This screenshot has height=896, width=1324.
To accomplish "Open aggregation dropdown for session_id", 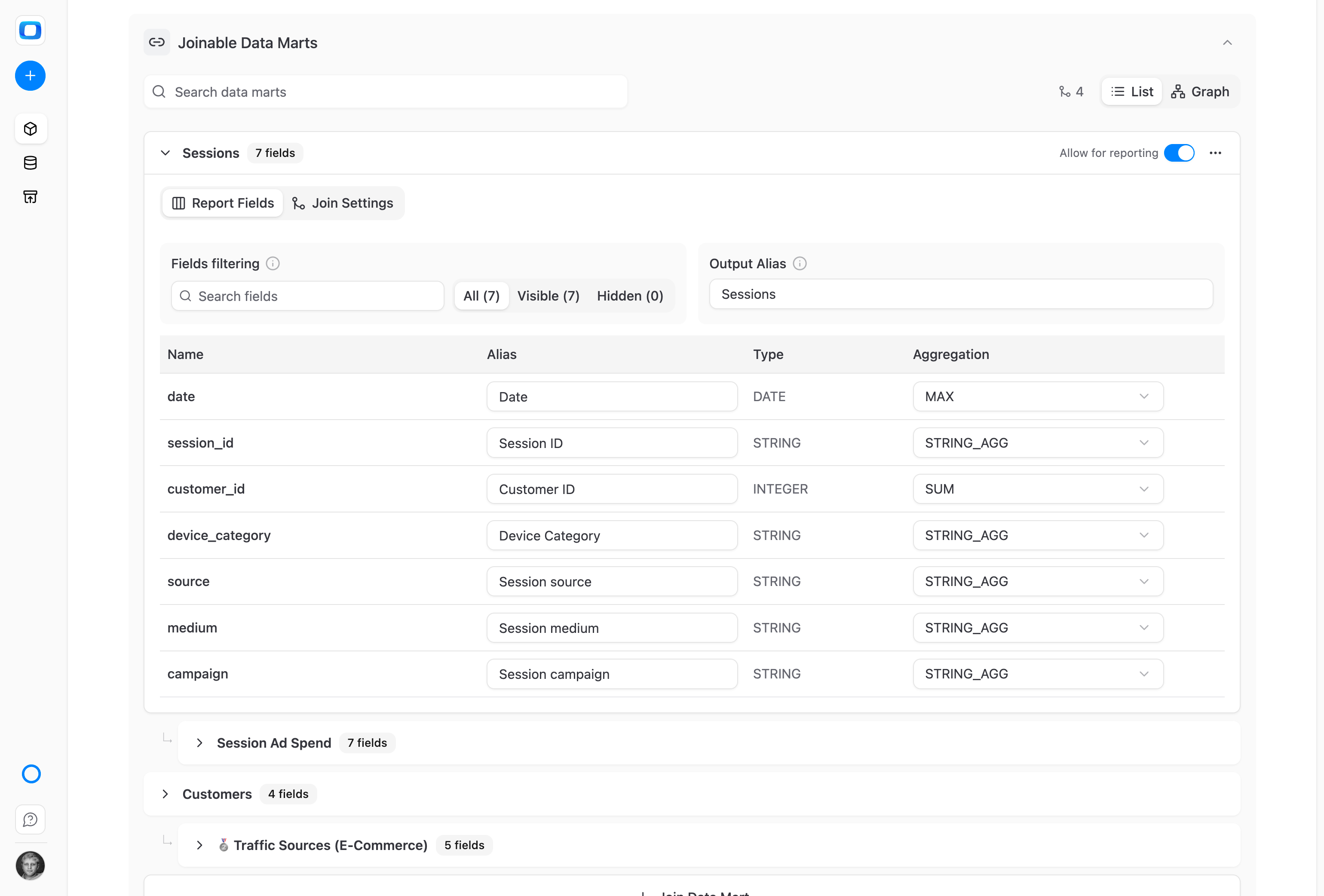I will [x=1038, y=443].
